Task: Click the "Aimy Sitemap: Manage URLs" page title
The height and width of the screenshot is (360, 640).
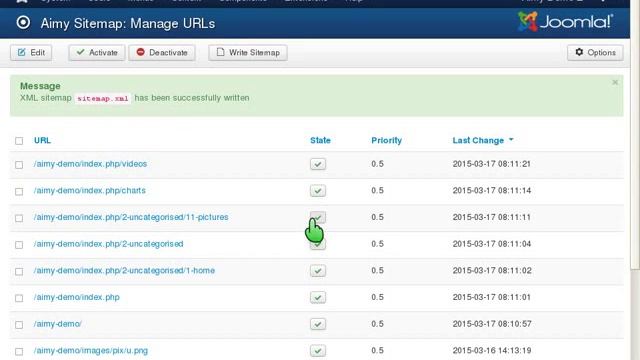Action: click(x=128, y=23)
